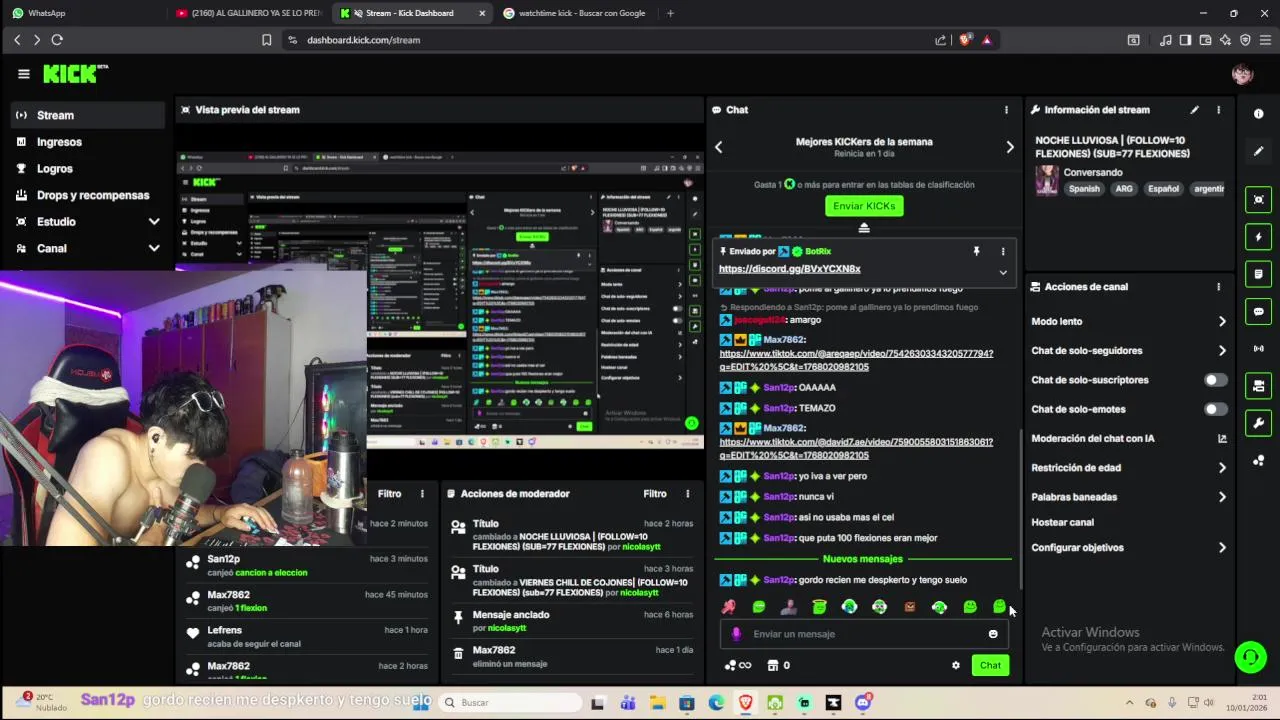Toggle Chat de solo-suscriptores
1280x720 pixels.
pyautogui.click(x=1215, y=380)
